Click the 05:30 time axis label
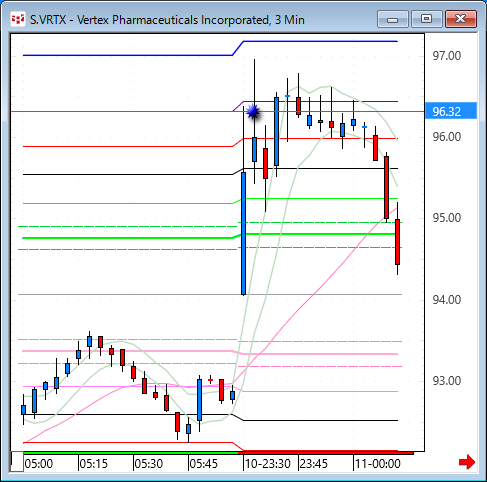This screenshot has width=487, height=482. pos(149,464)
